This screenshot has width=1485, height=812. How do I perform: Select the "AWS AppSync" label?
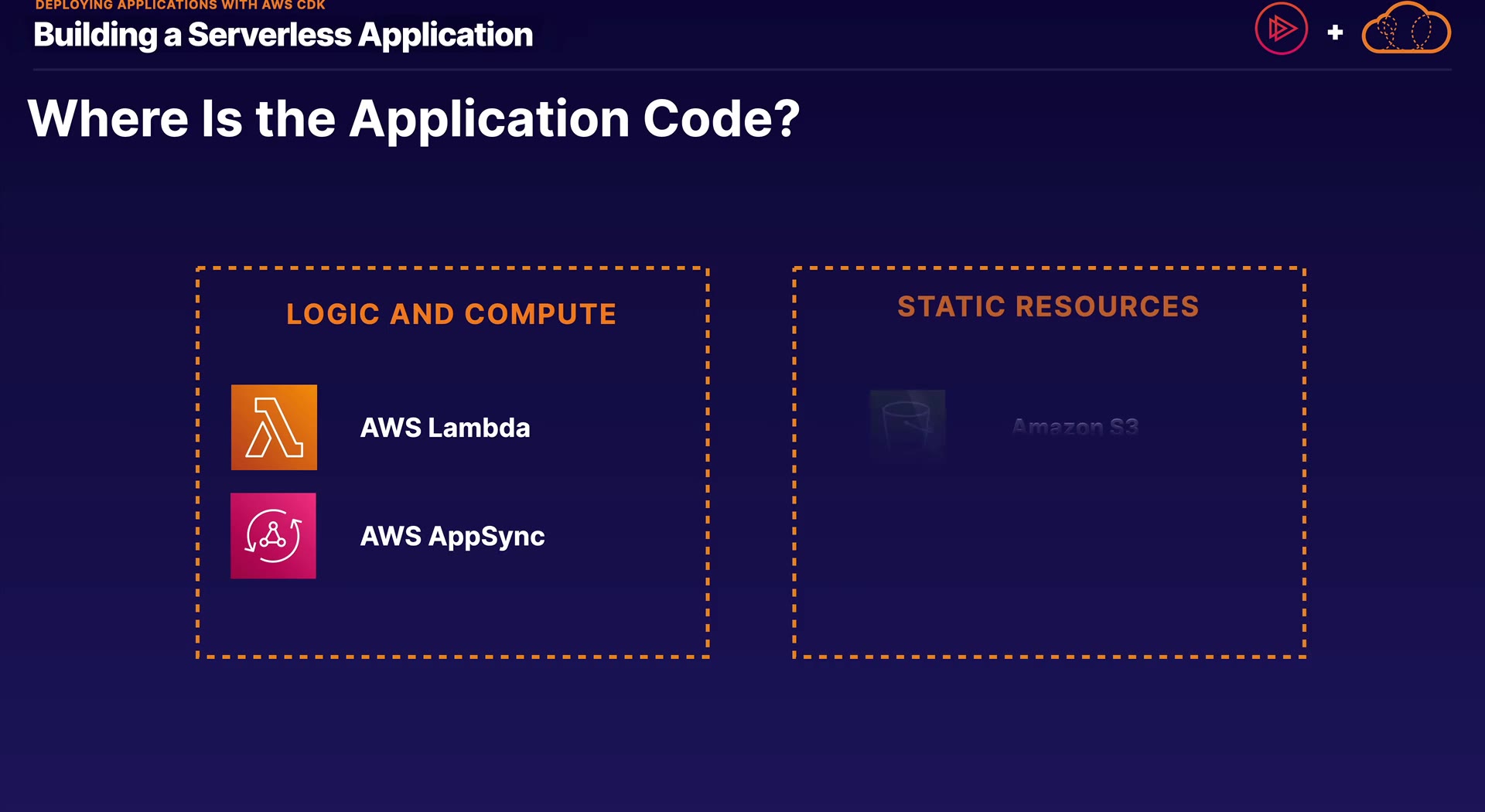pos(452,536)
